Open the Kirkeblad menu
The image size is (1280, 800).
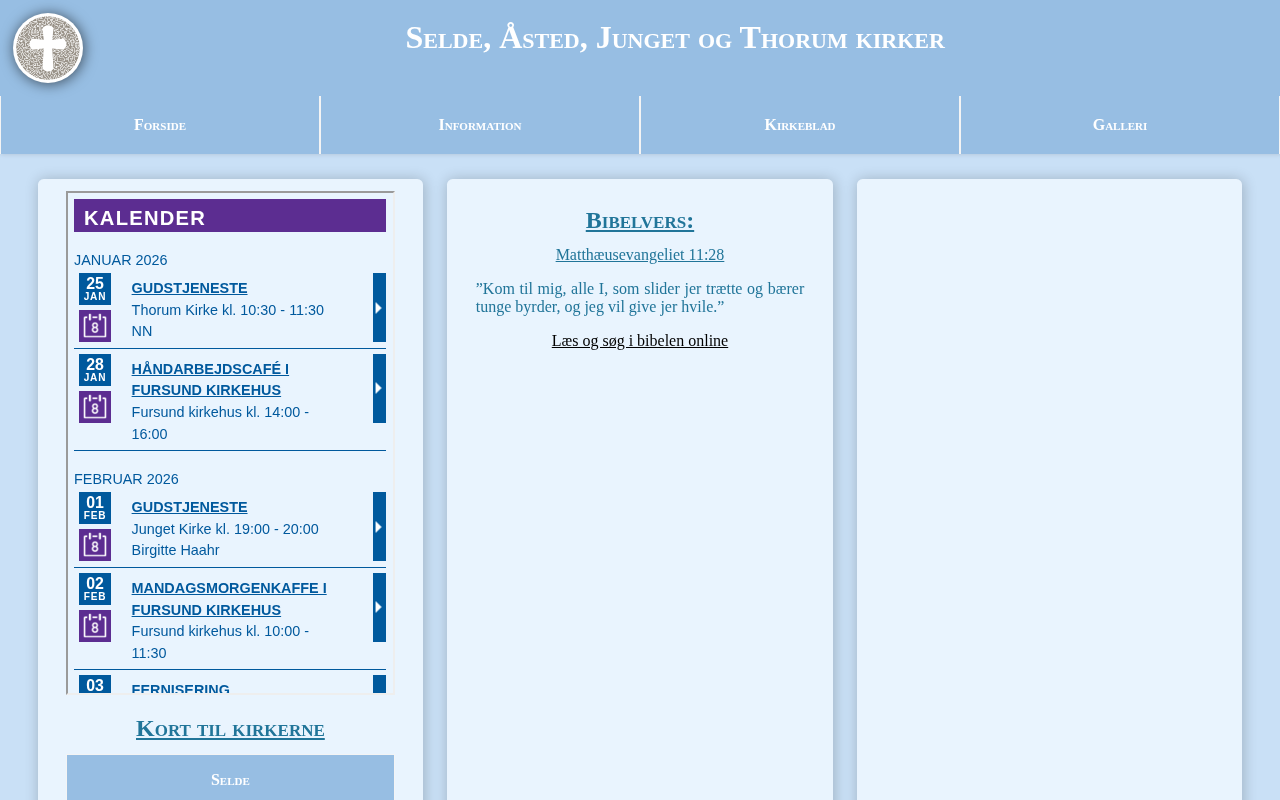[800, 125]
